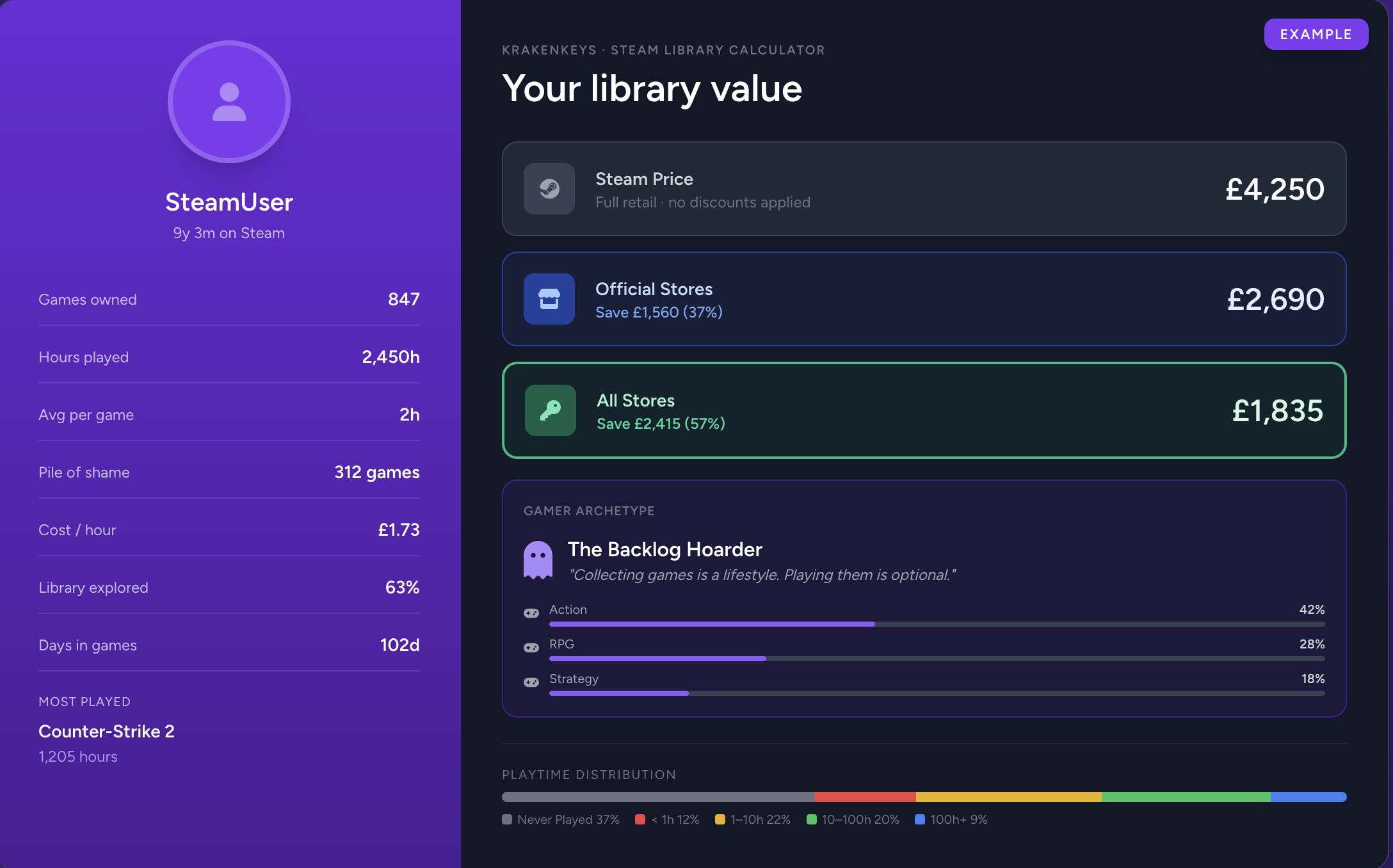
Task: Click the Games owned value 847
Action: point(404,300)
